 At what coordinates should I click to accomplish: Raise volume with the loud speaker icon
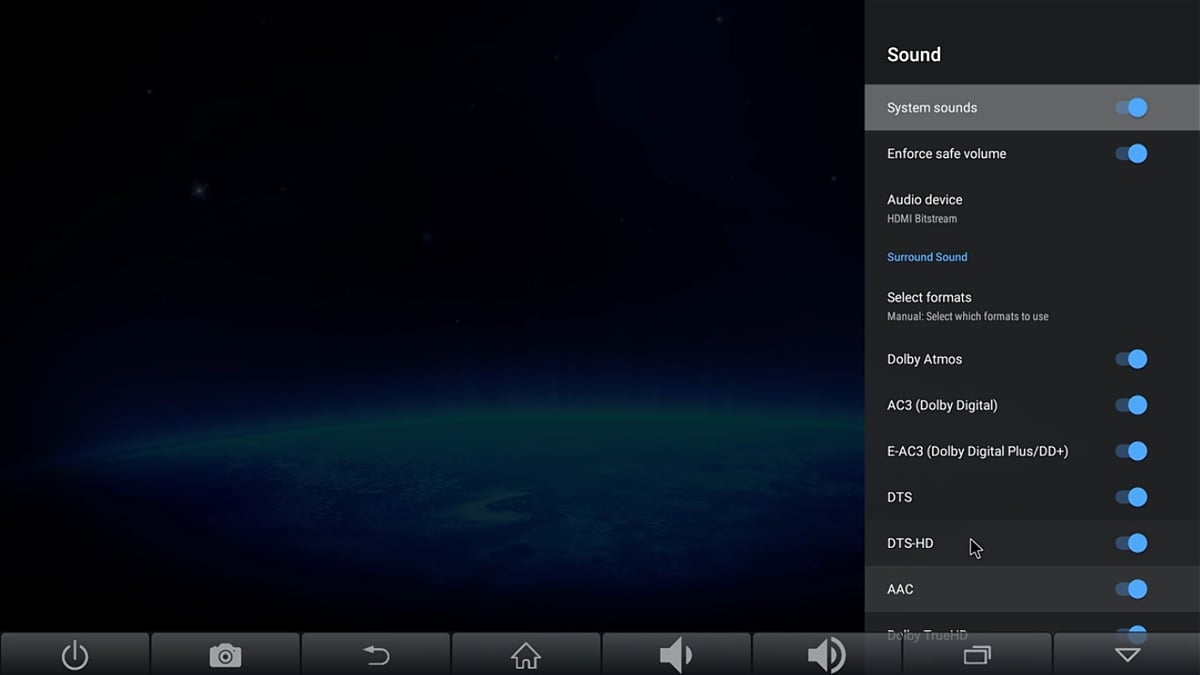(826, 655)
